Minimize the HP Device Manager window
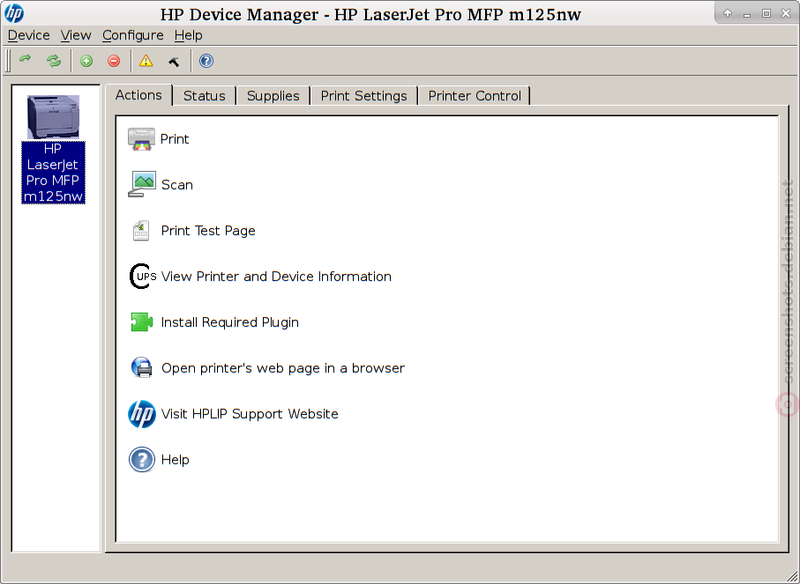Screen dimensions: 800x584 point(747,14)
